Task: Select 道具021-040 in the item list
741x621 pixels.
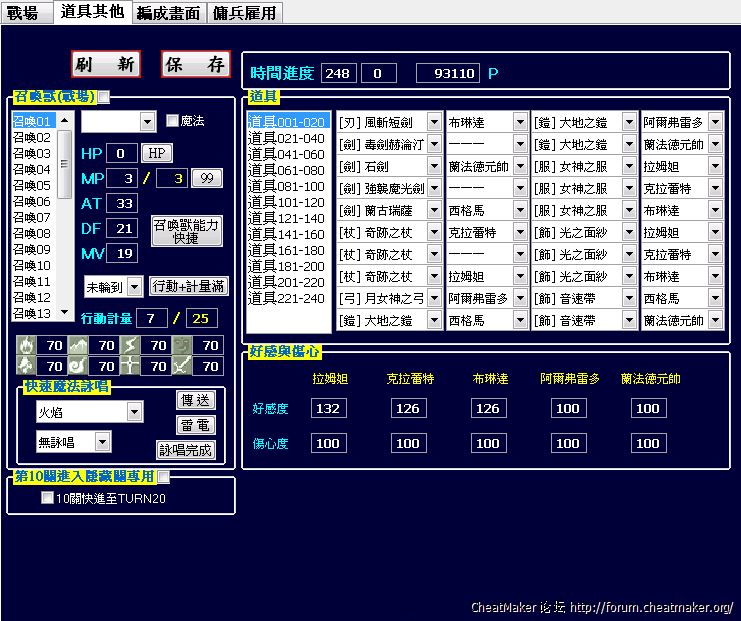Action: click(x=286, y=138)
